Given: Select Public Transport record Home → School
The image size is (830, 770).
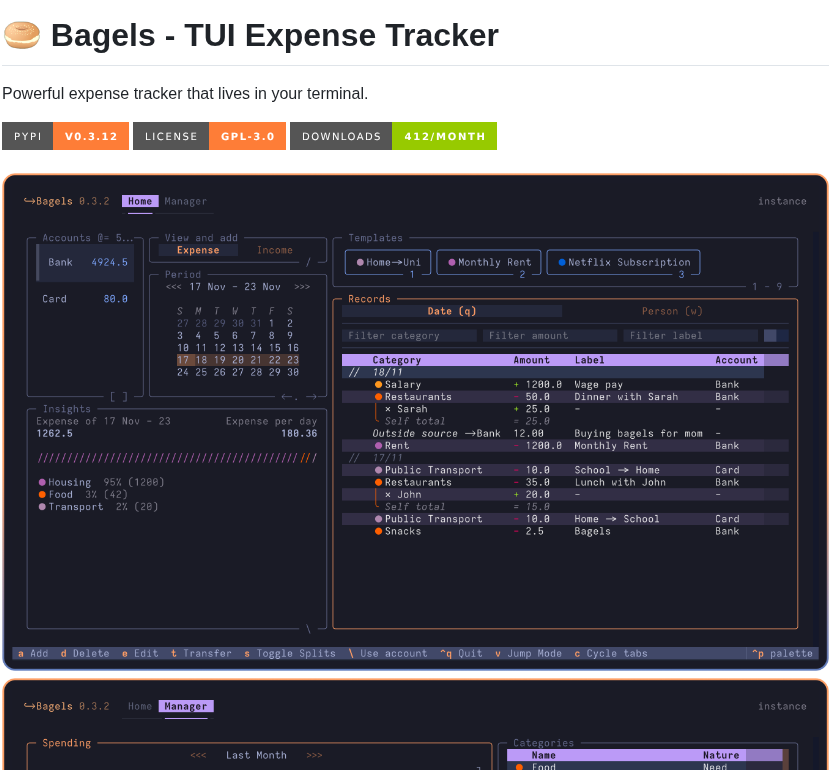Looking at the screenshot, I should click(565, 519).
